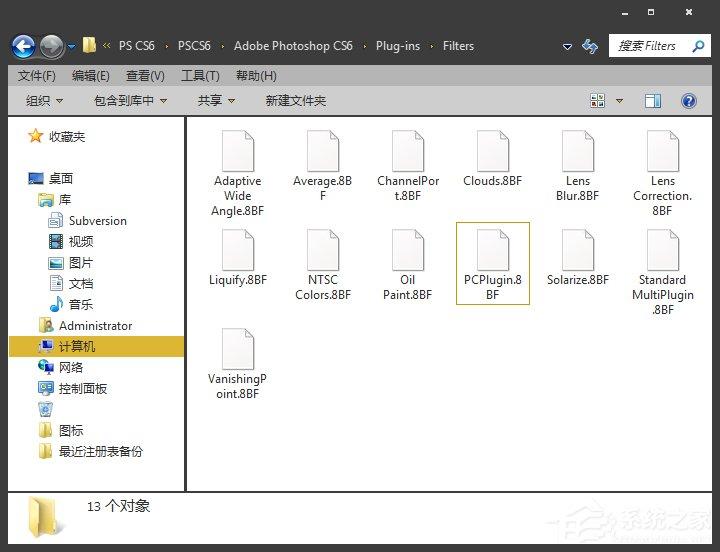Select VanishingPoint.8BF file
The width and height of the screenshot is (720, 552).
tap(238, 364)
